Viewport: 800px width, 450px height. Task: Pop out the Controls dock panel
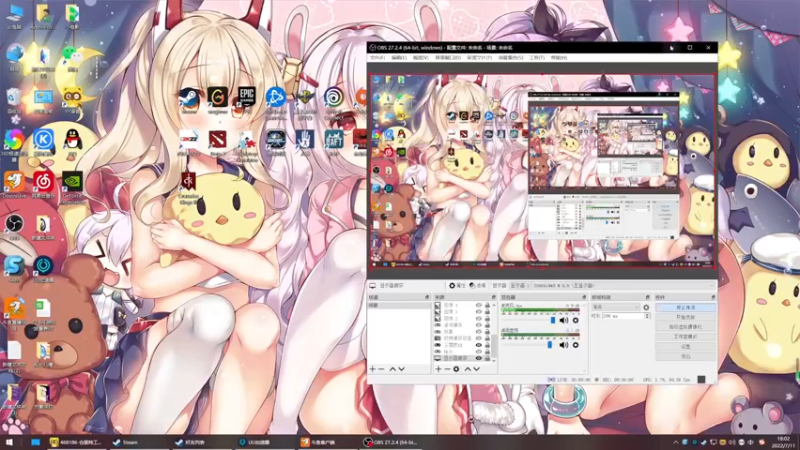point(713,297)
